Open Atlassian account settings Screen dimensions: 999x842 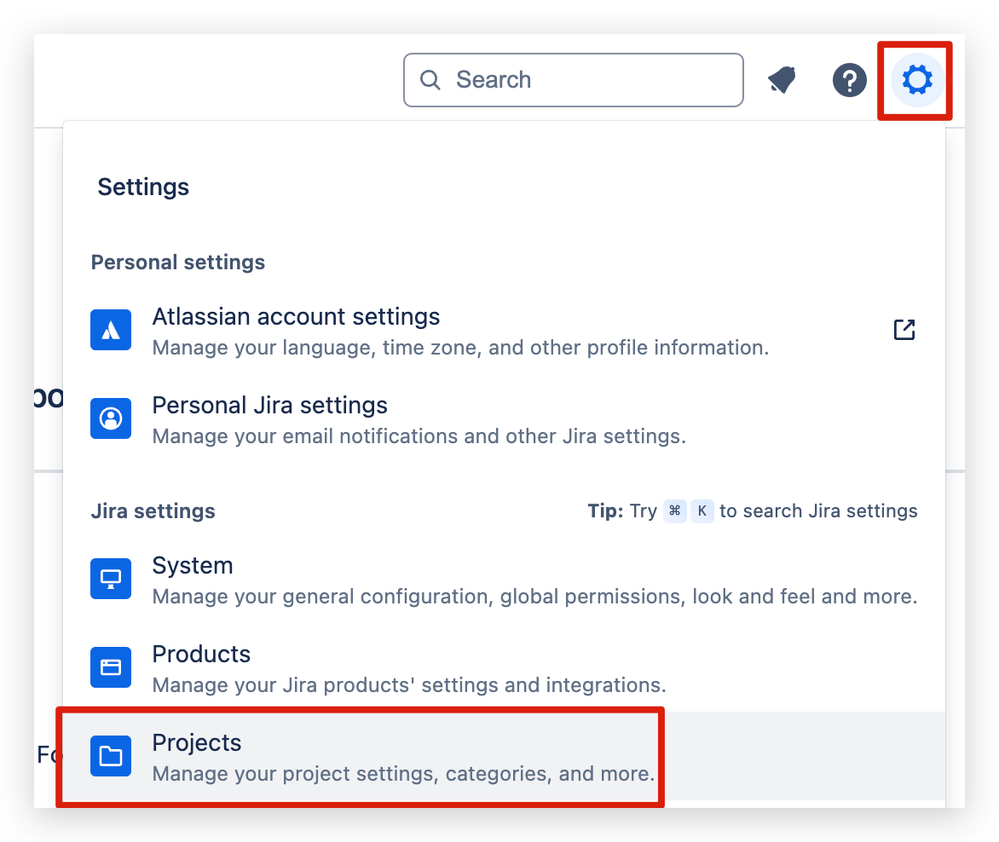[x=503, y=331]
